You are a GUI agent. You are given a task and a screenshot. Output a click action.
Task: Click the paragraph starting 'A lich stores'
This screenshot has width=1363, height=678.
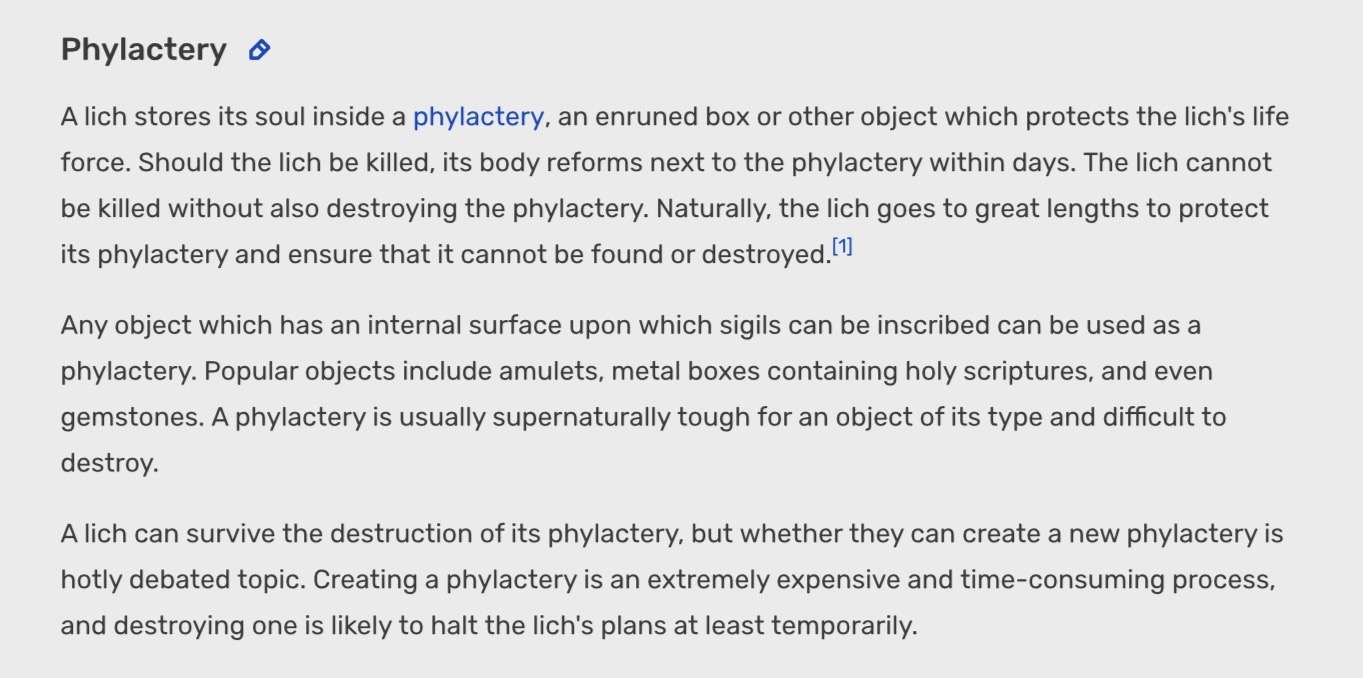tap(675, 185)
